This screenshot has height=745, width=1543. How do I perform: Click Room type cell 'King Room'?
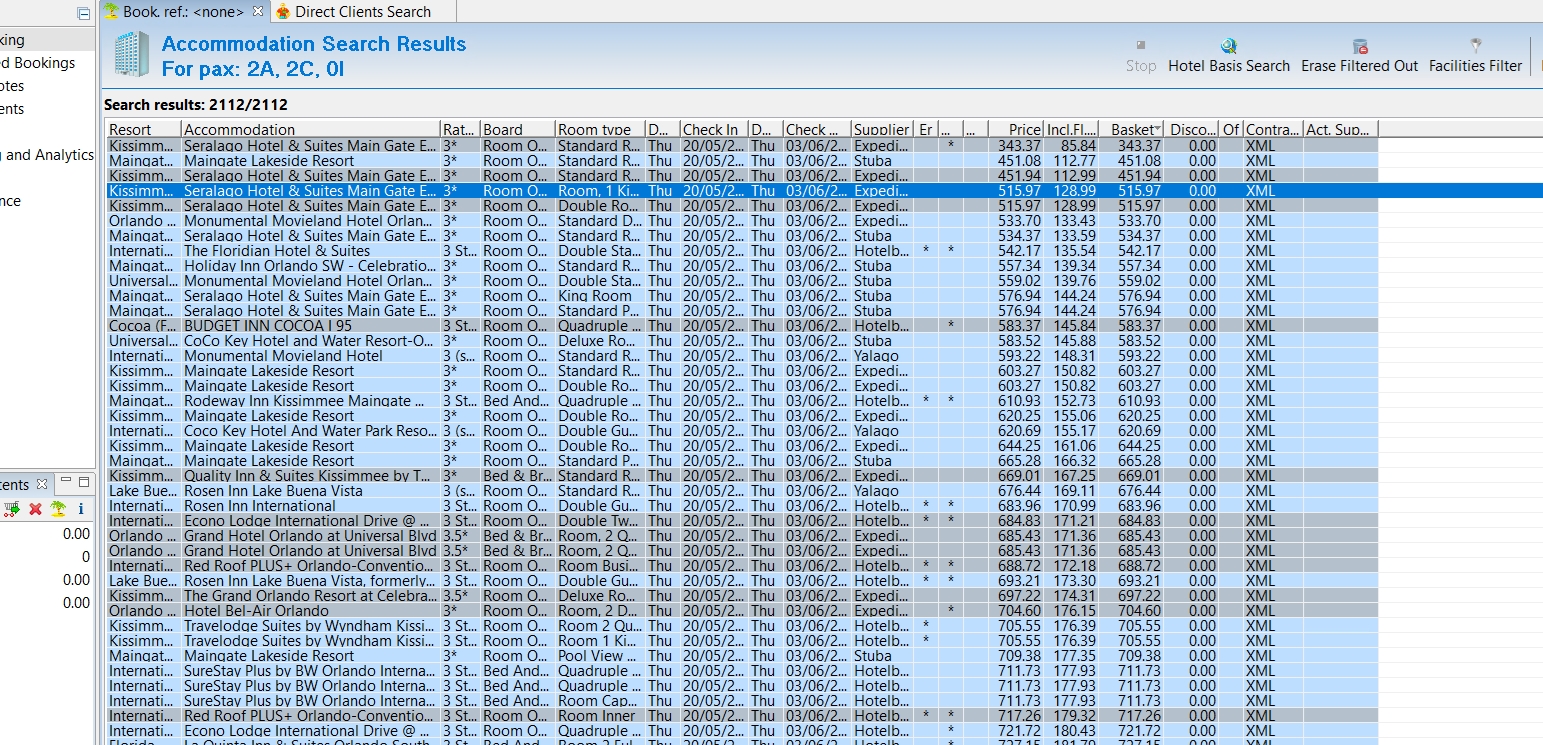pyautogui.click(x=599, y=295)
